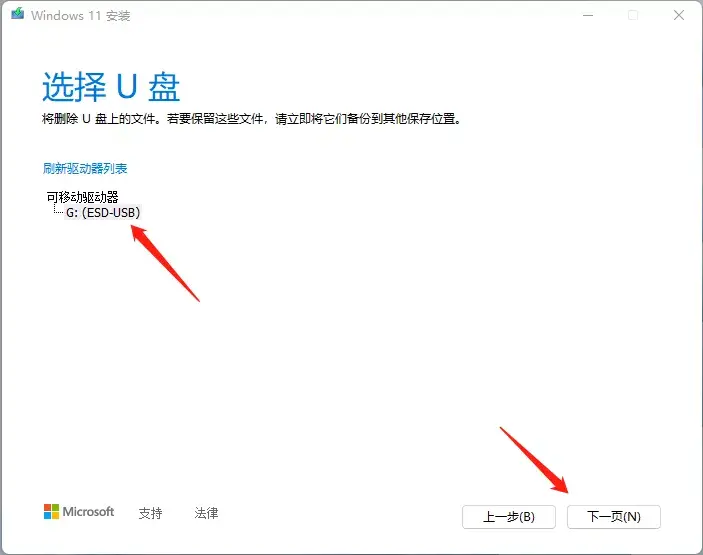Open the 法律 link
This screenshot has width=703, height=555.
206,513
